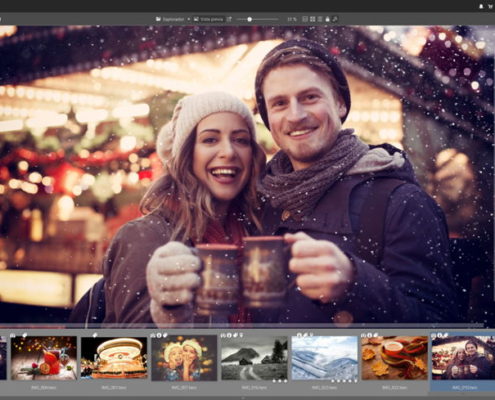This screenshot has height=400, width=495.
Task: Click the tag icon above the mulled wine thumbnail
Action: click(25, 334)
